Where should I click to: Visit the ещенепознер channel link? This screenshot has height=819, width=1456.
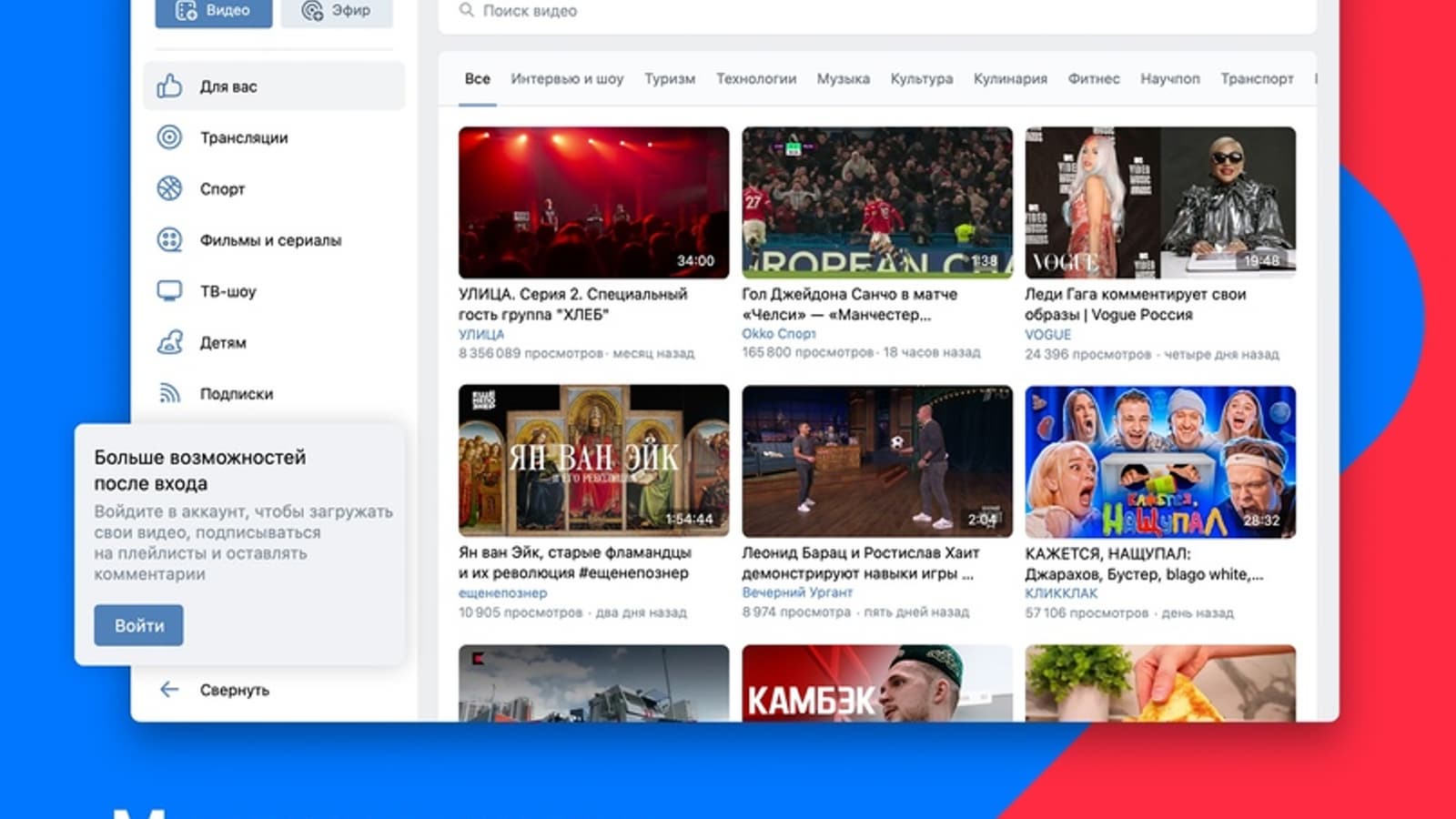click(x=503, y=592)
